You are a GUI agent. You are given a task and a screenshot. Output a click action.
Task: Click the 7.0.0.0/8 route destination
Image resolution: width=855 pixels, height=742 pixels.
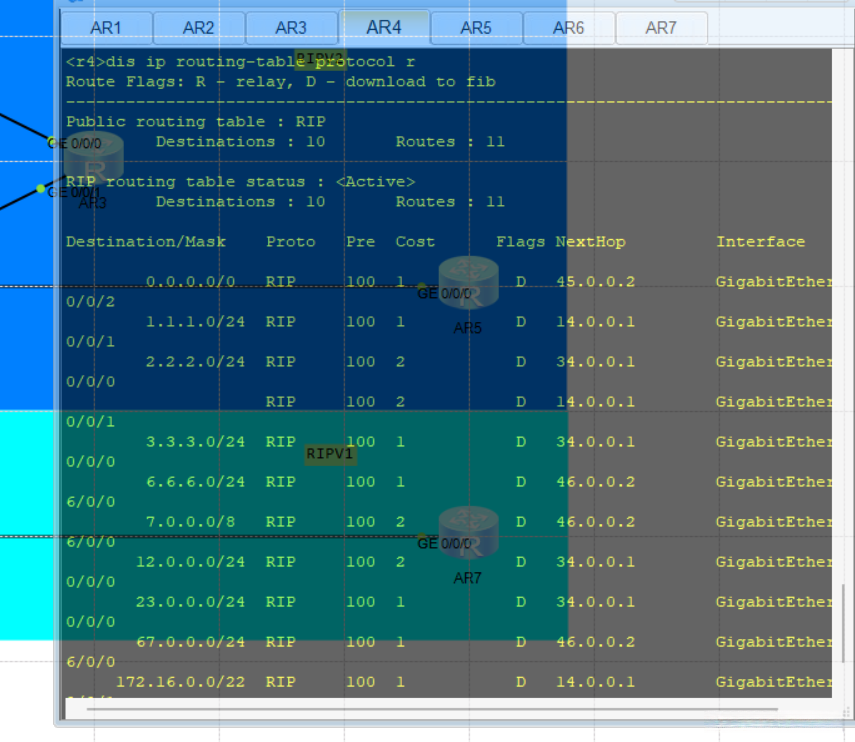point(190,522)
